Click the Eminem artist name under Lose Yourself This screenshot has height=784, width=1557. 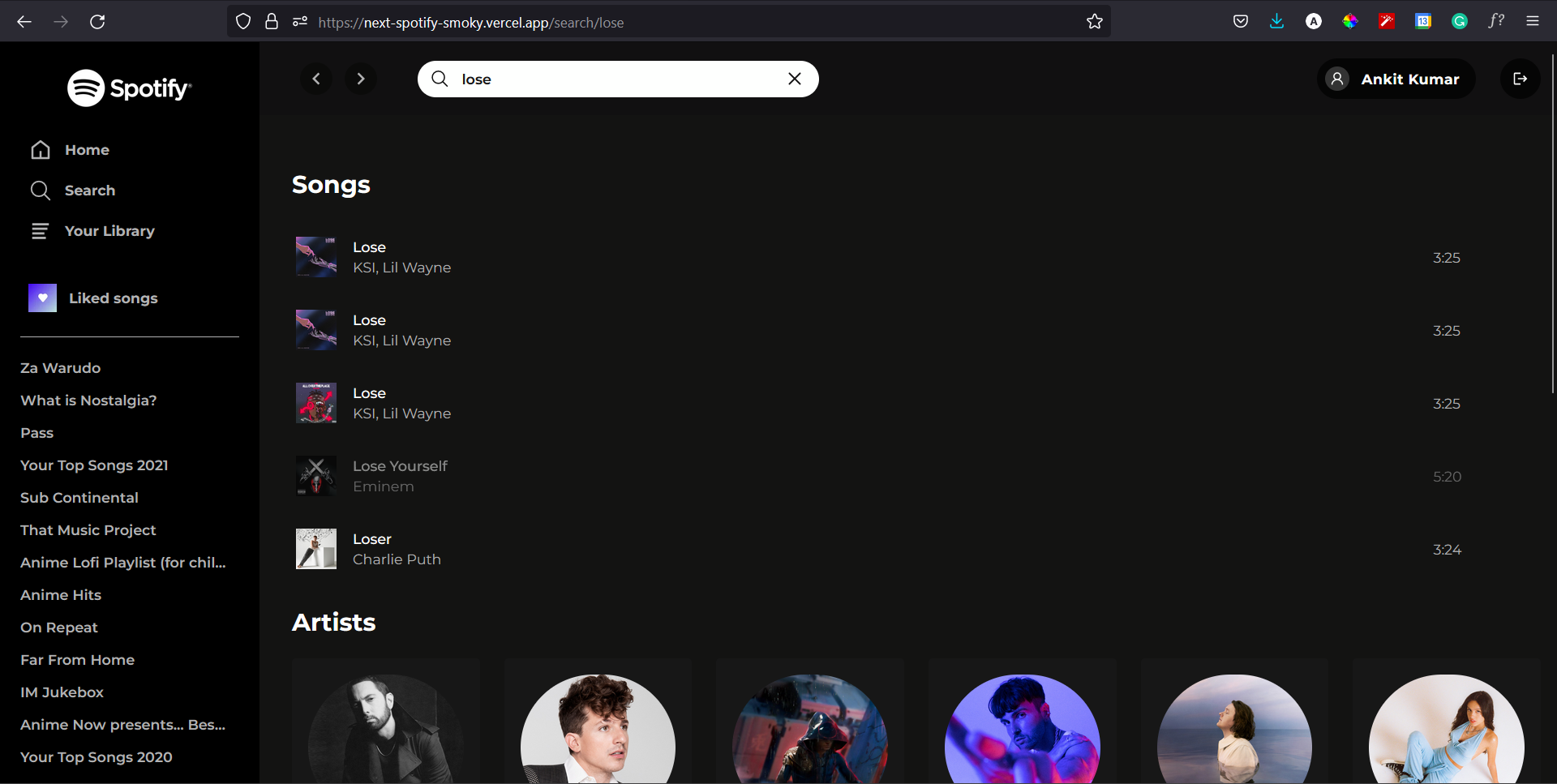[383, 486]
